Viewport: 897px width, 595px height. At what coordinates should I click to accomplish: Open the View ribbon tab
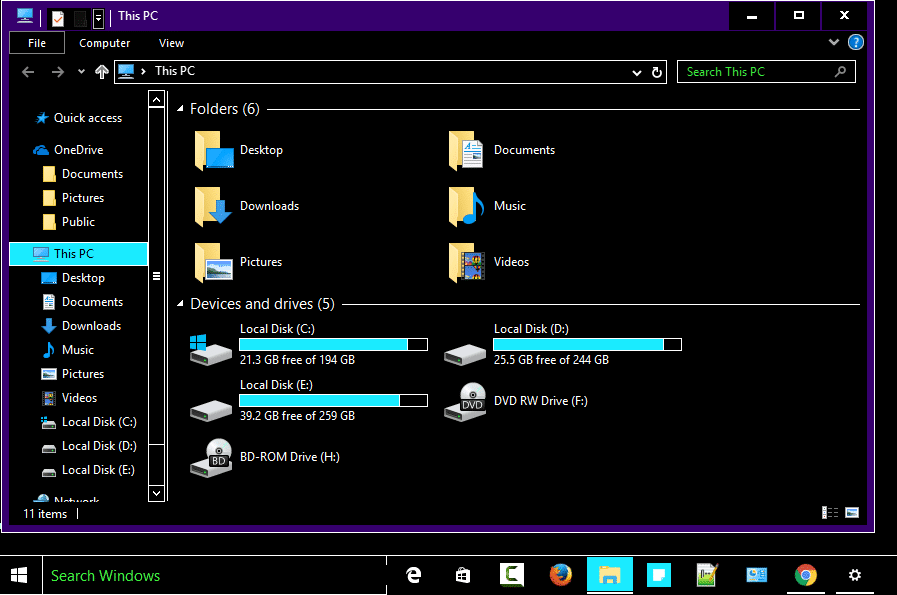172,43
